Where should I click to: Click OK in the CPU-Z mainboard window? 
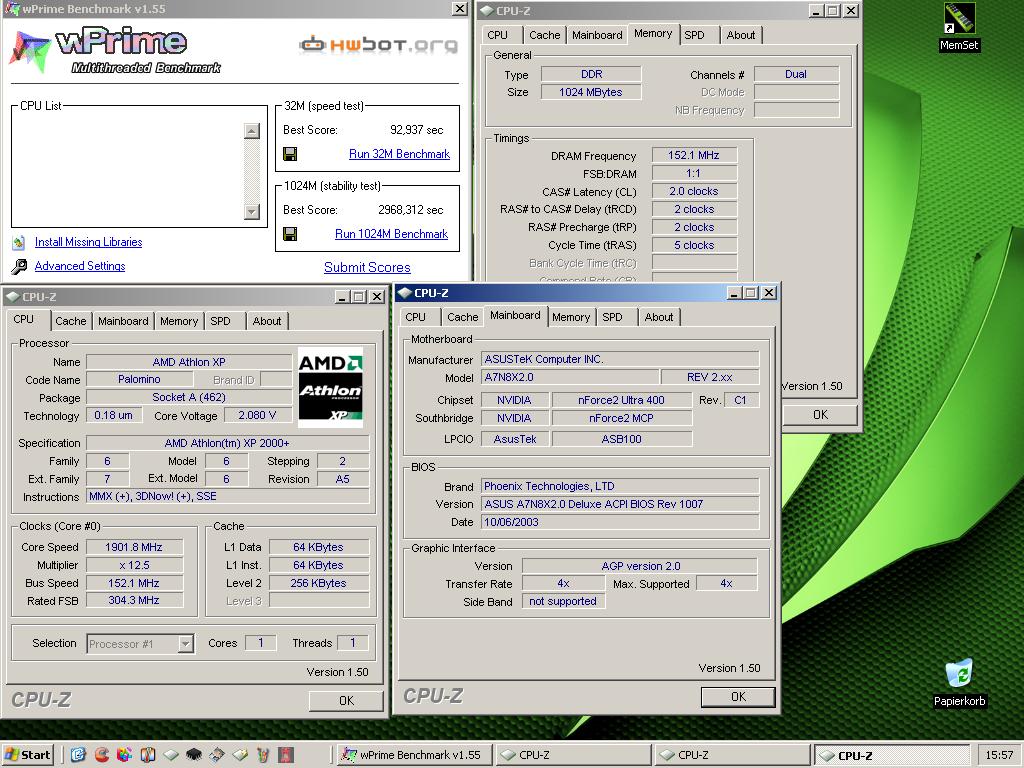point(738,697)
